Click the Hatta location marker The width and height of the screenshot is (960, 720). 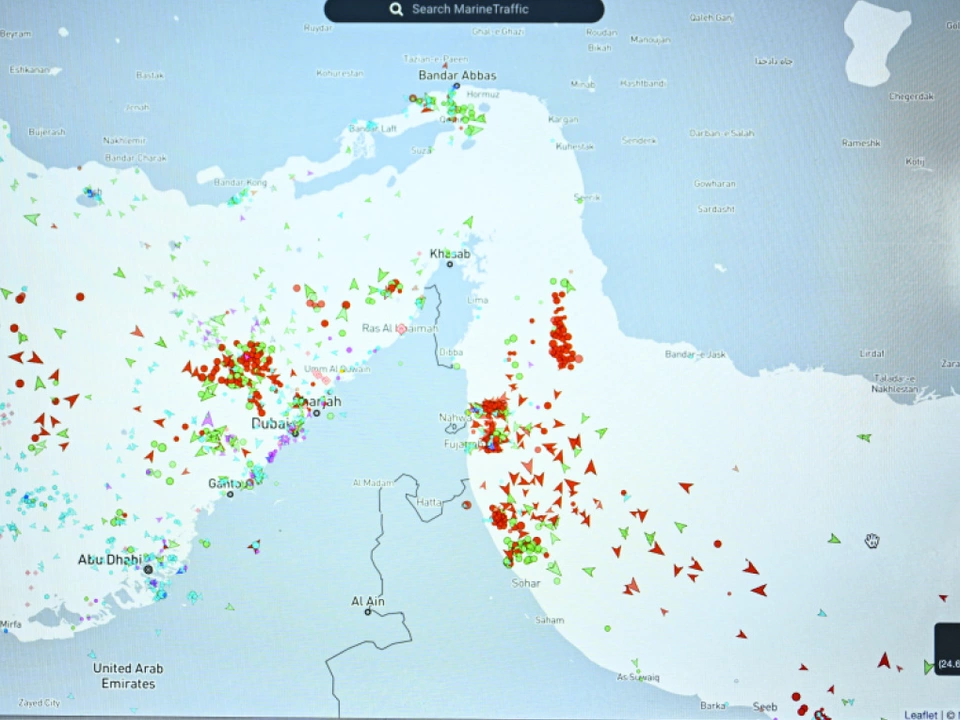coord(466,505)
